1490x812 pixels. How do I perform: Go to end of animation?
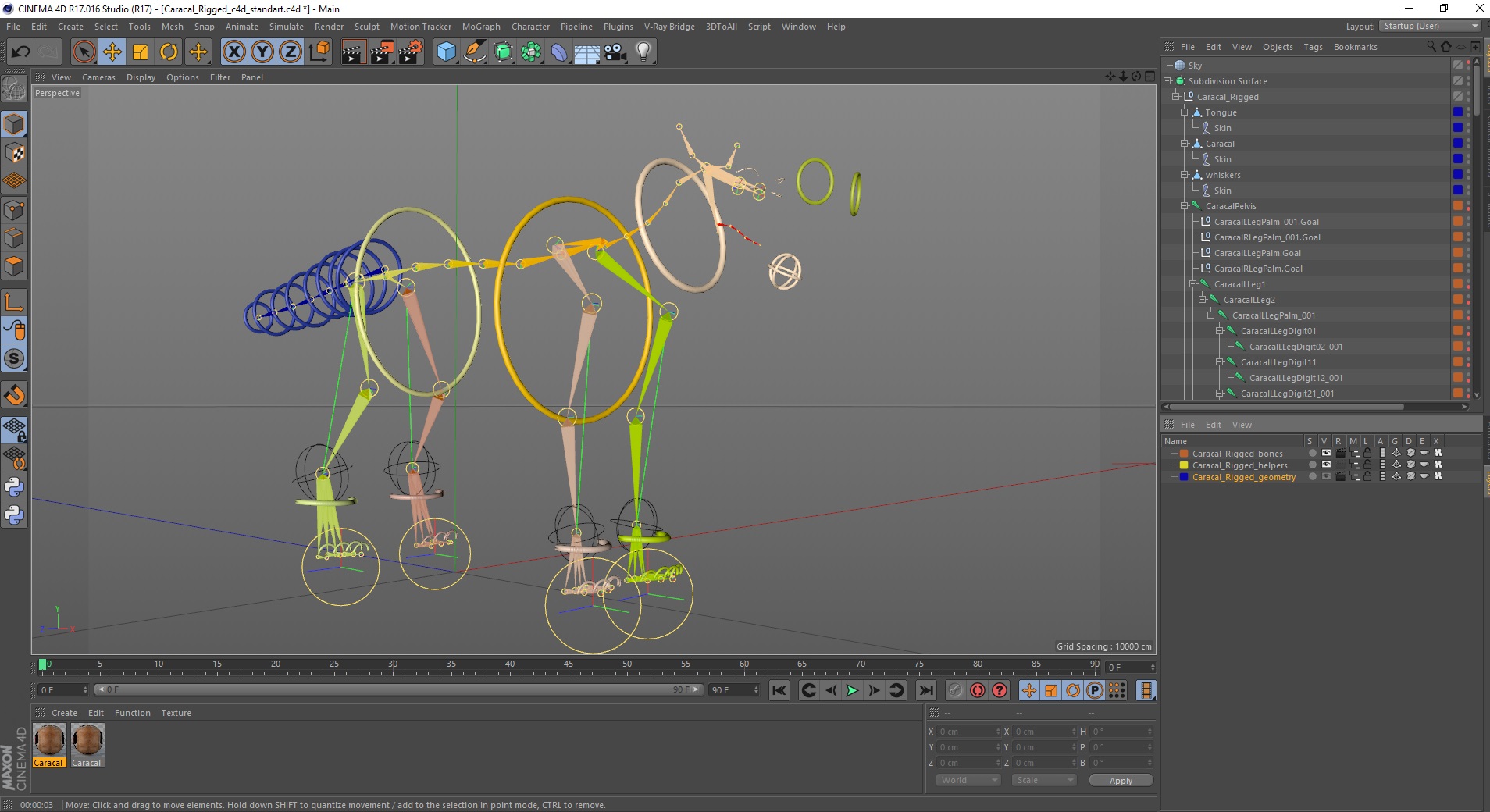coord(926,690)
